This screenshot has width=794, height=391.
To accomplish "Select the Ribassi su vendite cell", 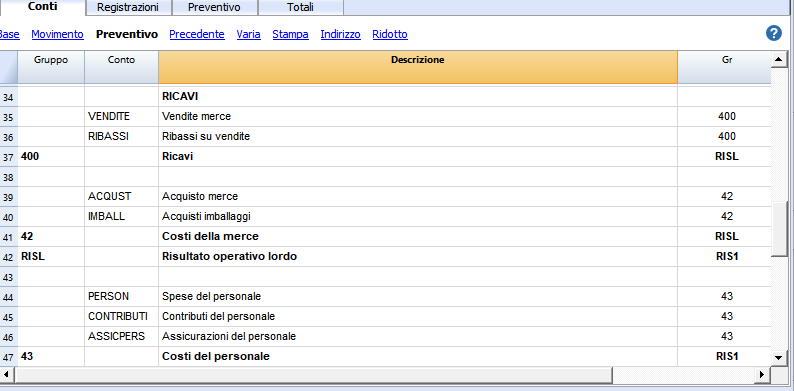I will [x=418, y=137].
